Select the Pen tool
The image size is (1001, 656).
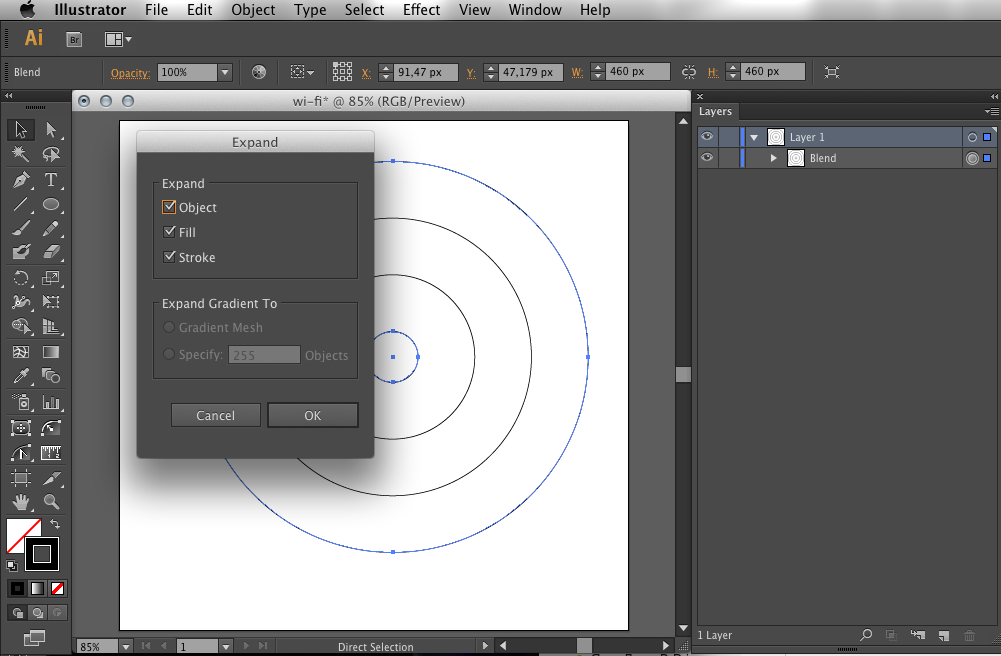[x=20, y=180]
